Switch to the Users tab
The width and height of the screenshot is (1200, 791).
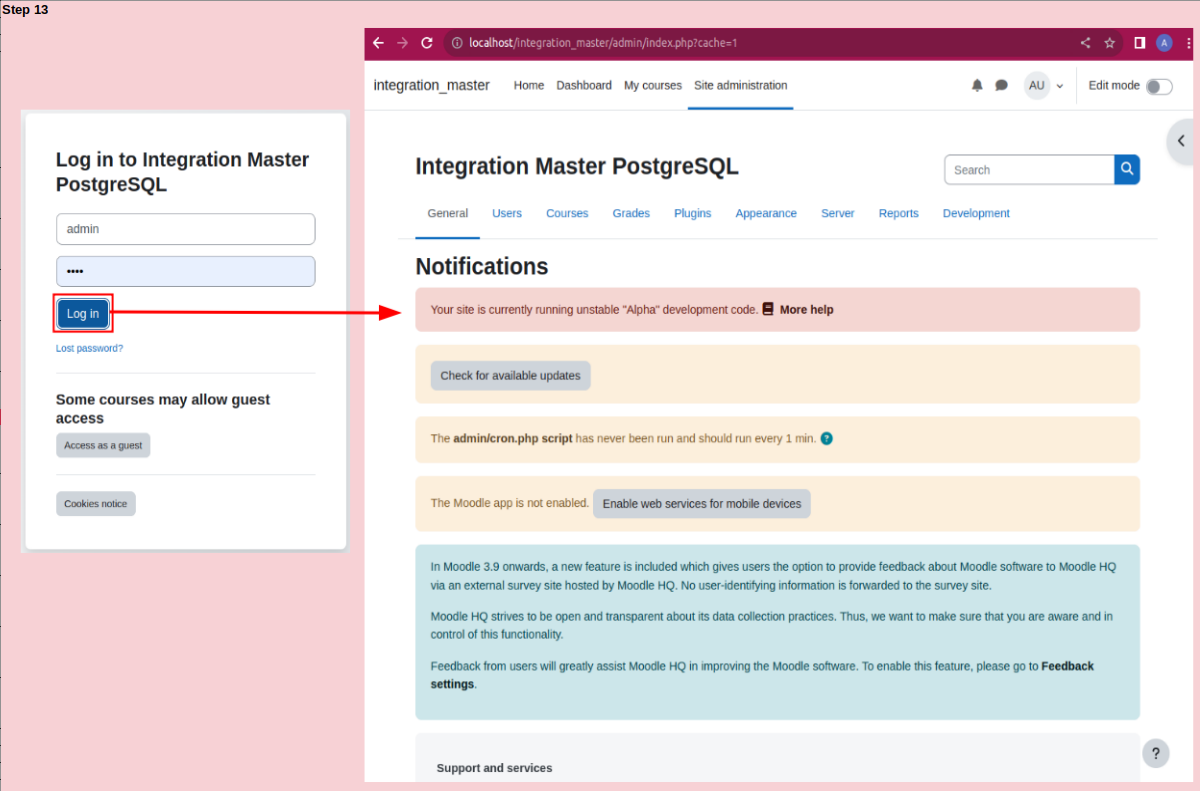507,214
